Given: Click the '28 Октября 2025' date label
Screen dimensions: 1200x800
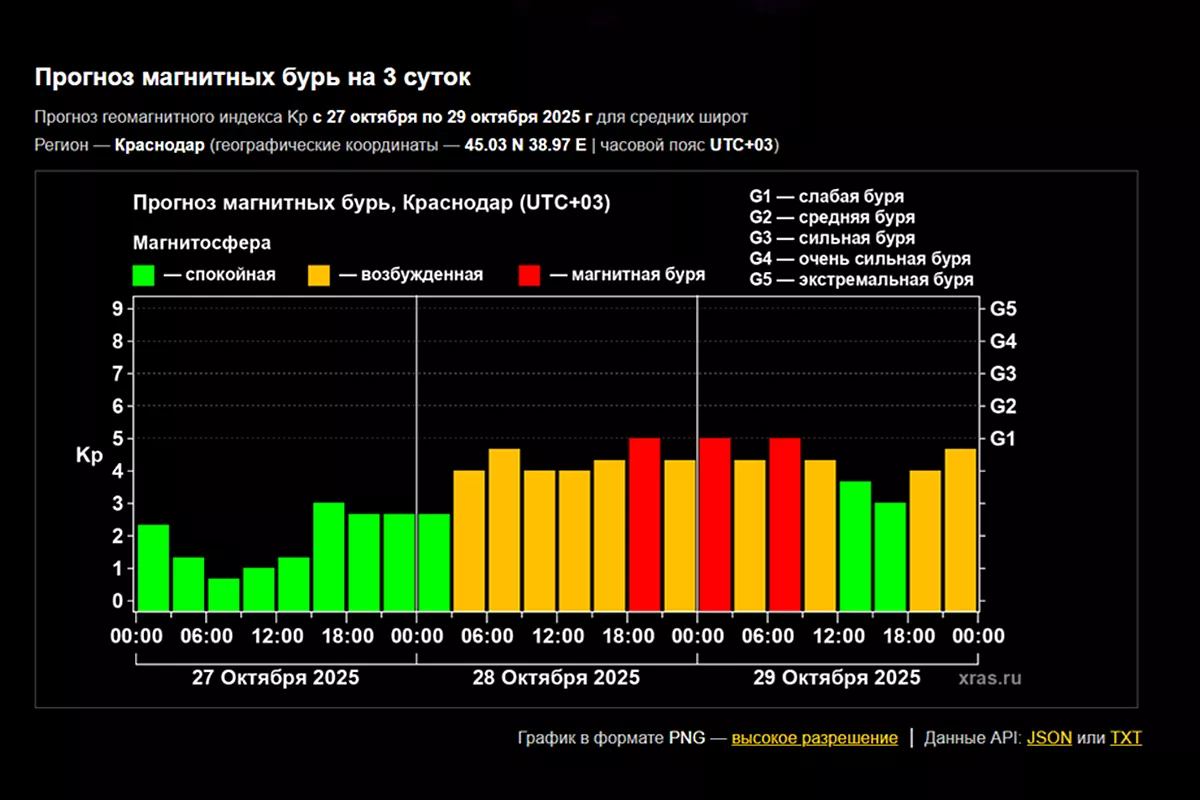Looking at the screenshot, I should pyautogui.click(x=556, y=677).
